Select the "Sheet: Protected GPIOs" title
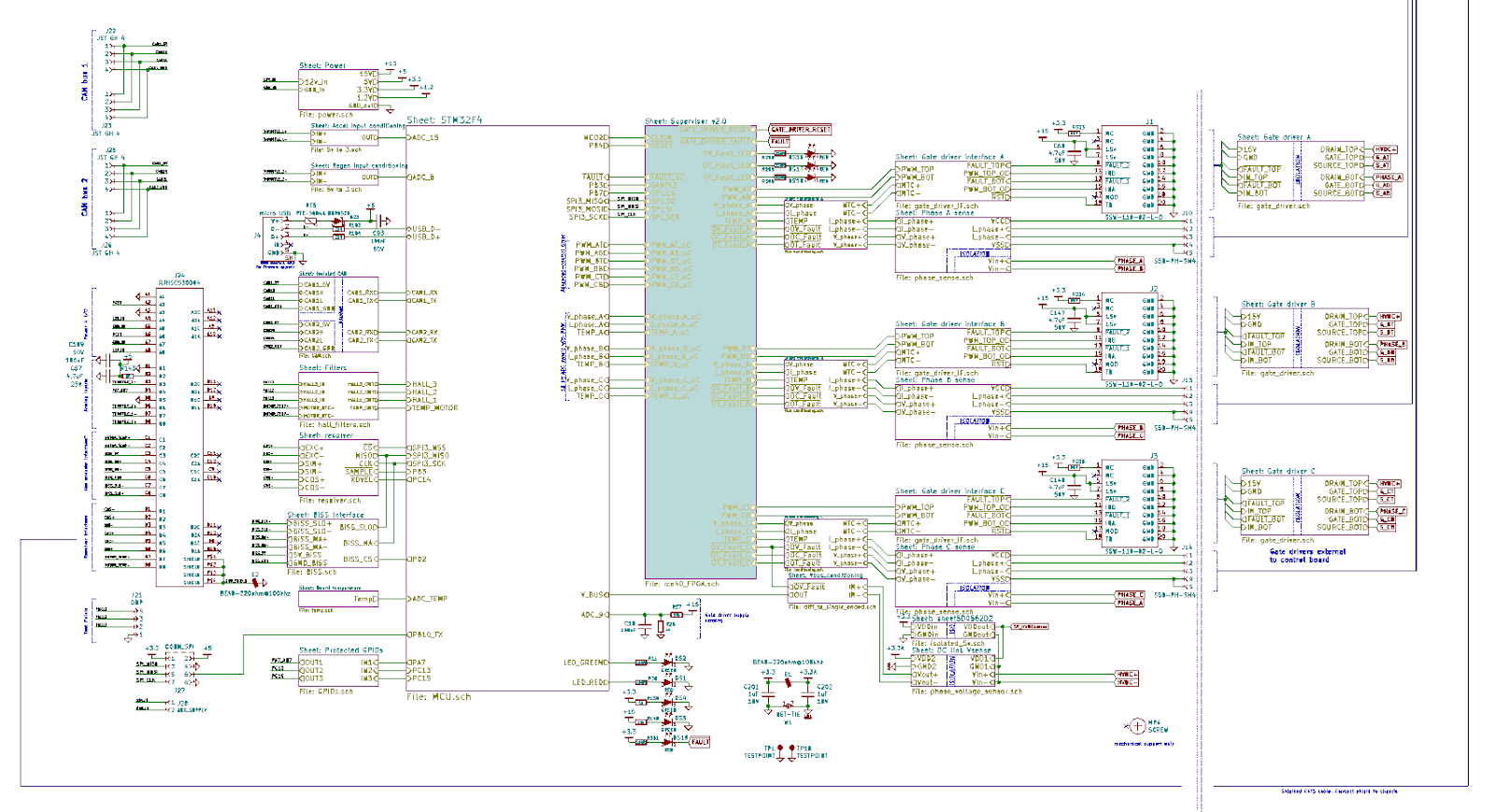Image resolution: width=1495 pixels, height=812 pixels. (x=341, y=650)
